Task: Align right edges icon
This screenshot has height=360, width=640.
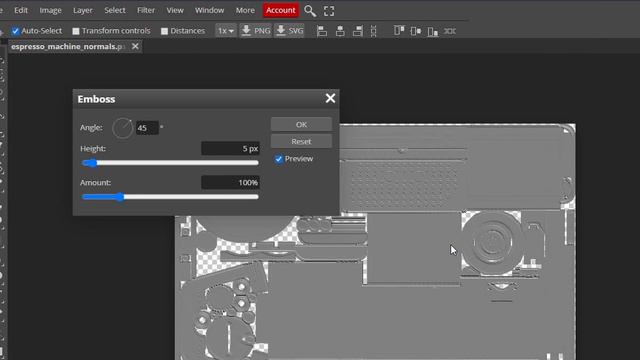Action: coord(358,31)
